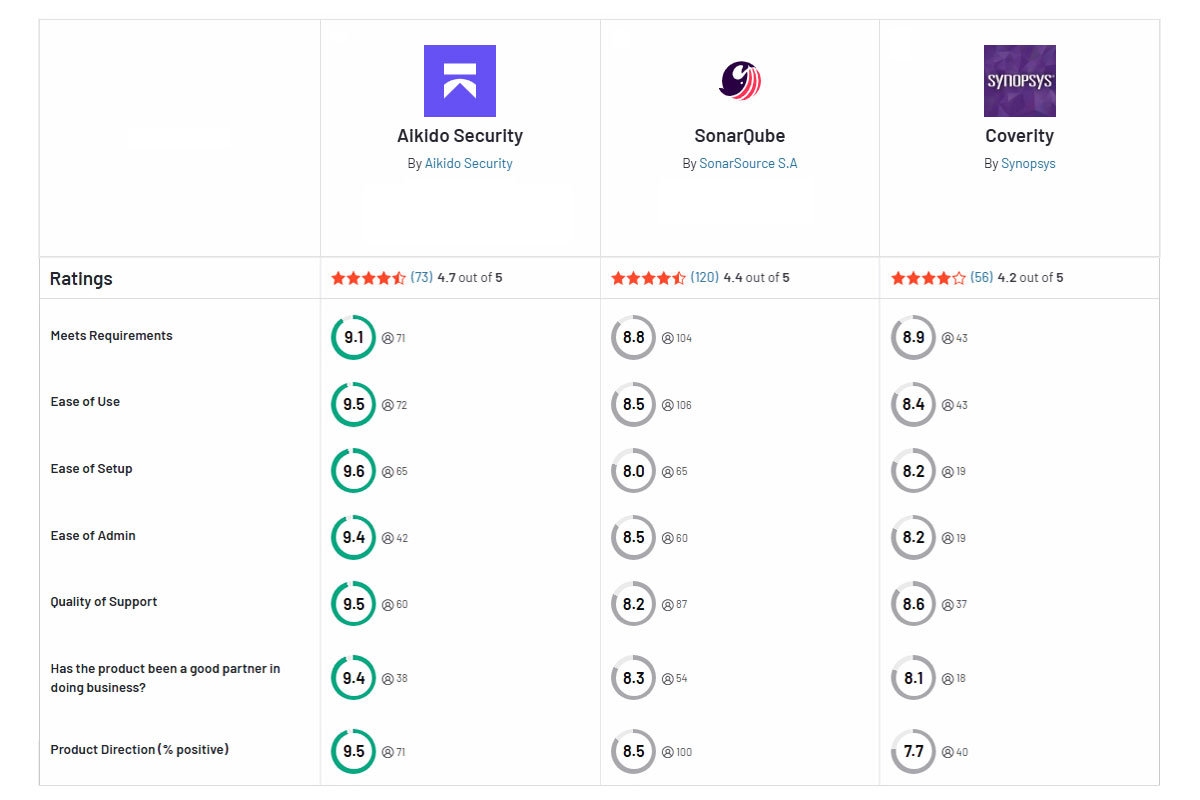Click Coverity's 4.2 out of 5 rating text

[x=1031, y=278]
